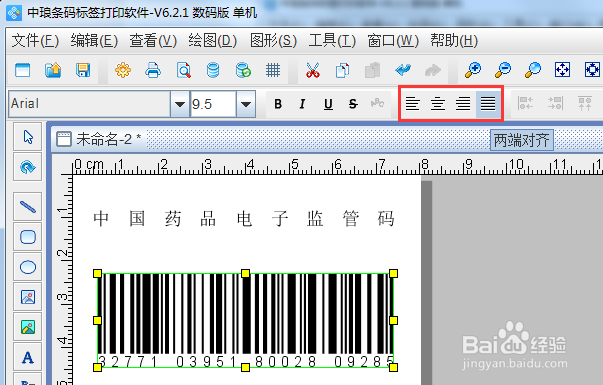Open the database settings icon

(x=213, y=70)
